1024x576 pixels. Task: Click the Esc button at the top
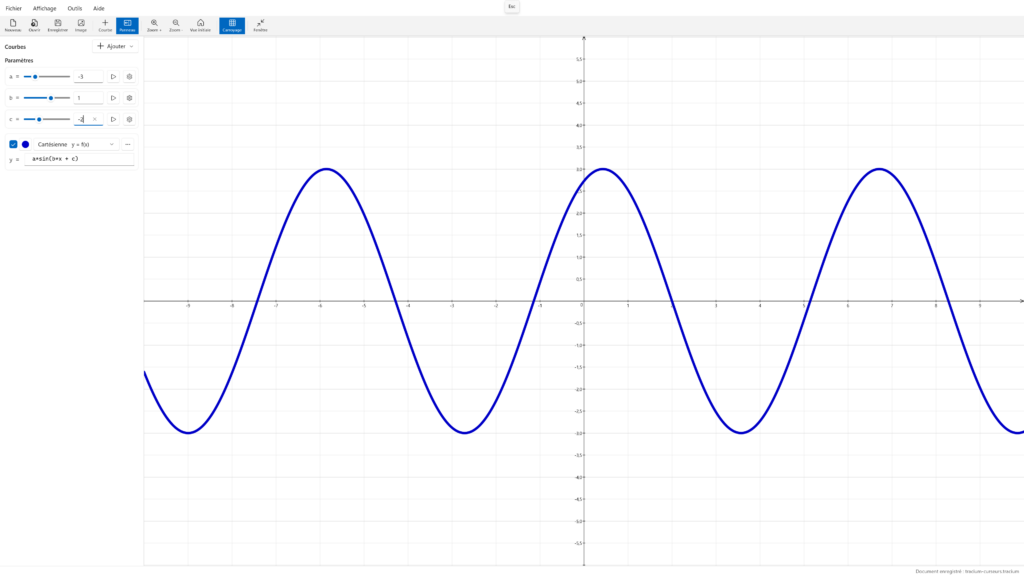pyautogui.click(x=512, y=7)
